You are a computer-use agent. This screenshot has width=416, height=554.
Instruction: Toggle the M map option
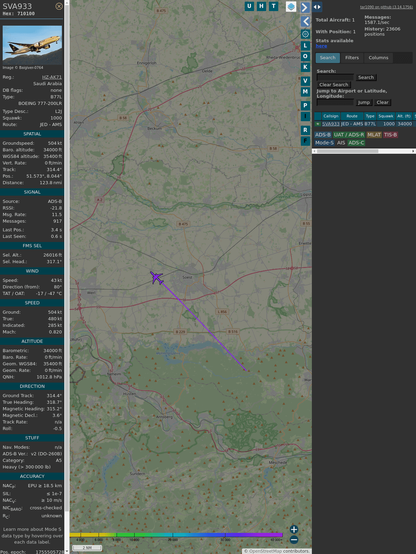(x=305, y=92)
